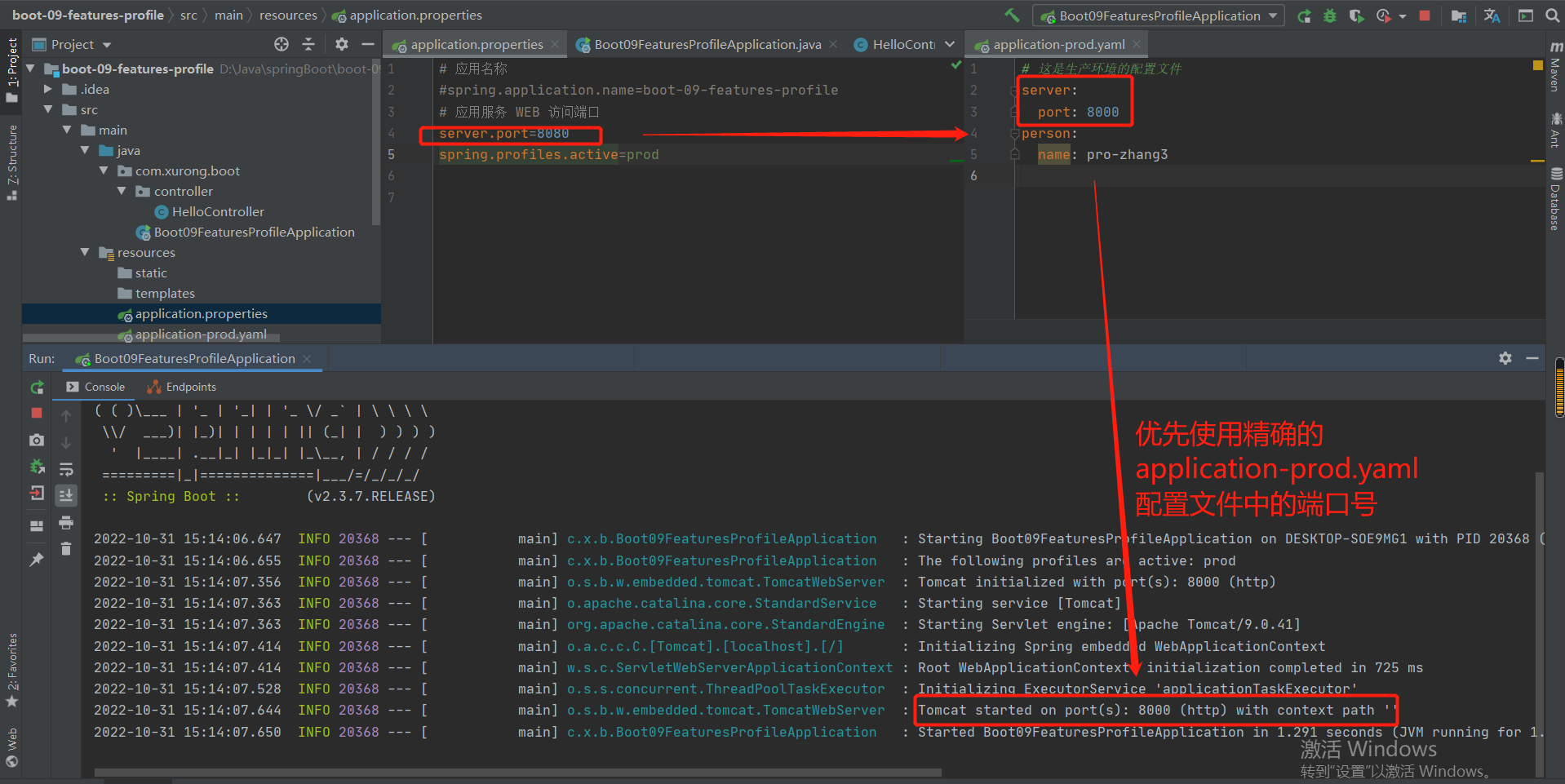This screenshot has height=784, width=1565.
Task: Click the pin tab icon in Run panel
Action: click(37, 560)
